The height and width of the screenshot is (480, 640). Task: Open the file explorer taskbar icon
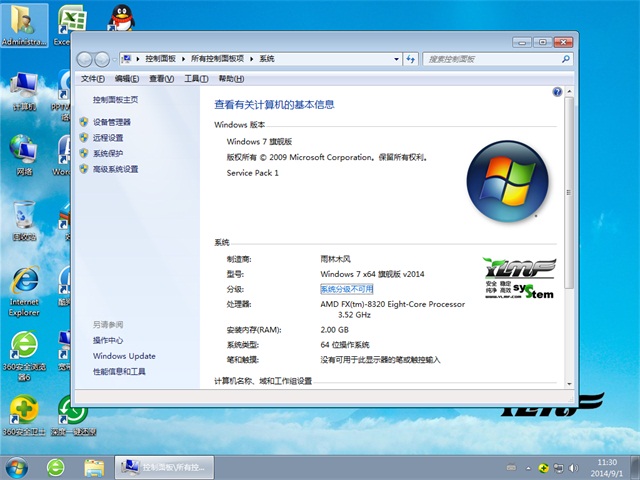95,467
